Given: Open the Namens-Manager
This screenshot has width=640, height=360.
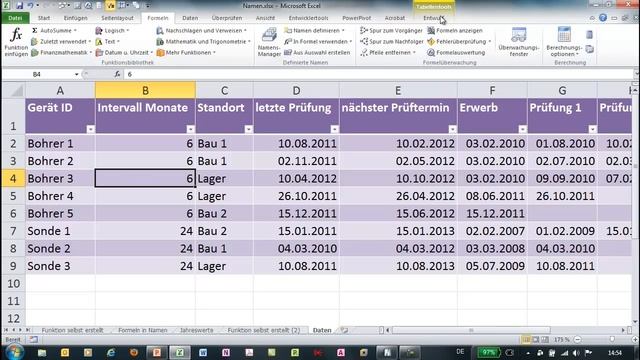Looking at the screenshot, I should point(269,42).
